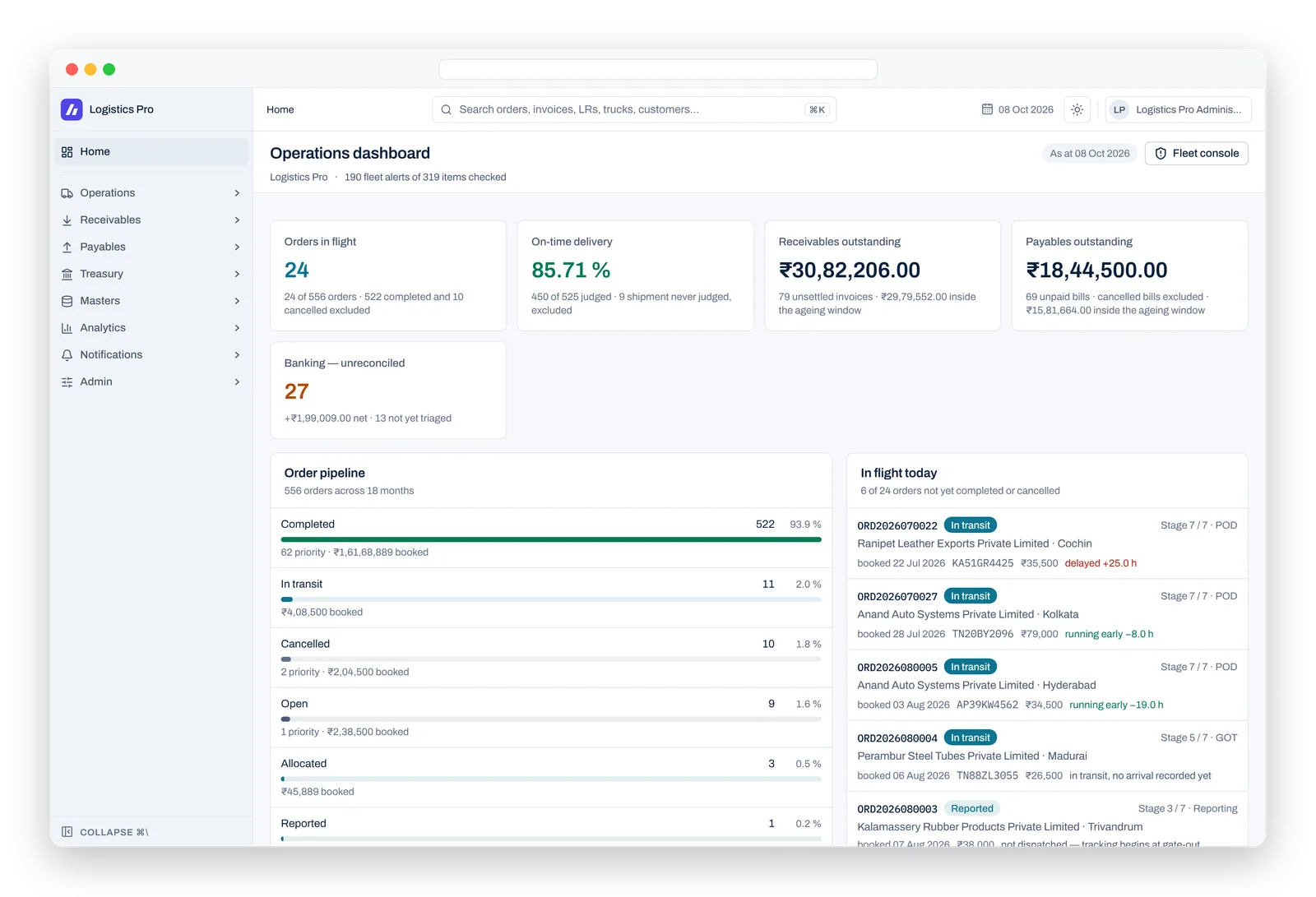Click the Operations truck icon

pos(67,193)
